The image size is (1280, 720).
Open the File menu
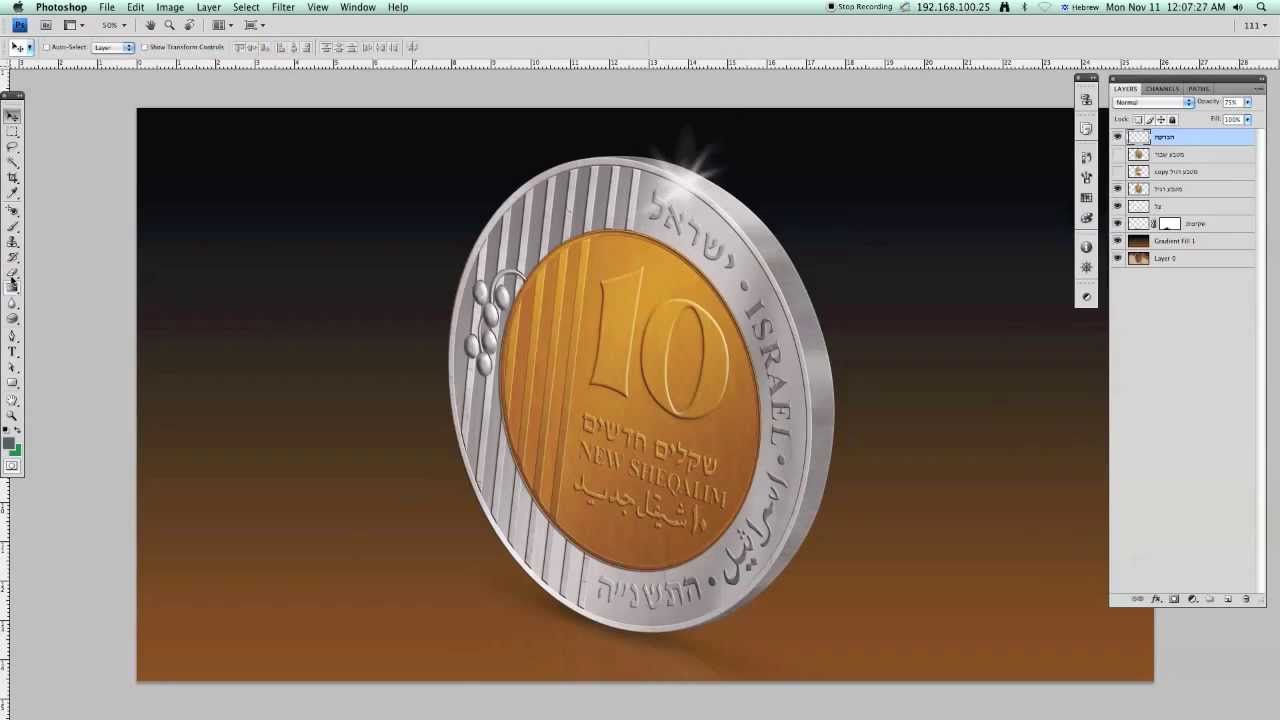pos(106,7)
